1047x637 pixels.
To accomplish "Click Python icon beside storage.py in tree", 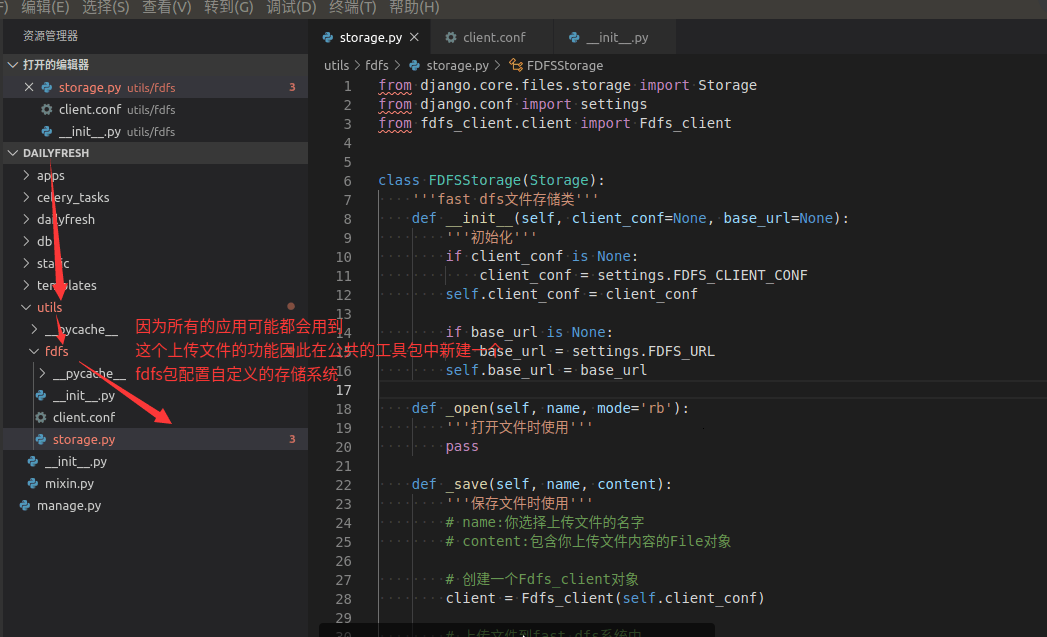I will coord(41,439).
